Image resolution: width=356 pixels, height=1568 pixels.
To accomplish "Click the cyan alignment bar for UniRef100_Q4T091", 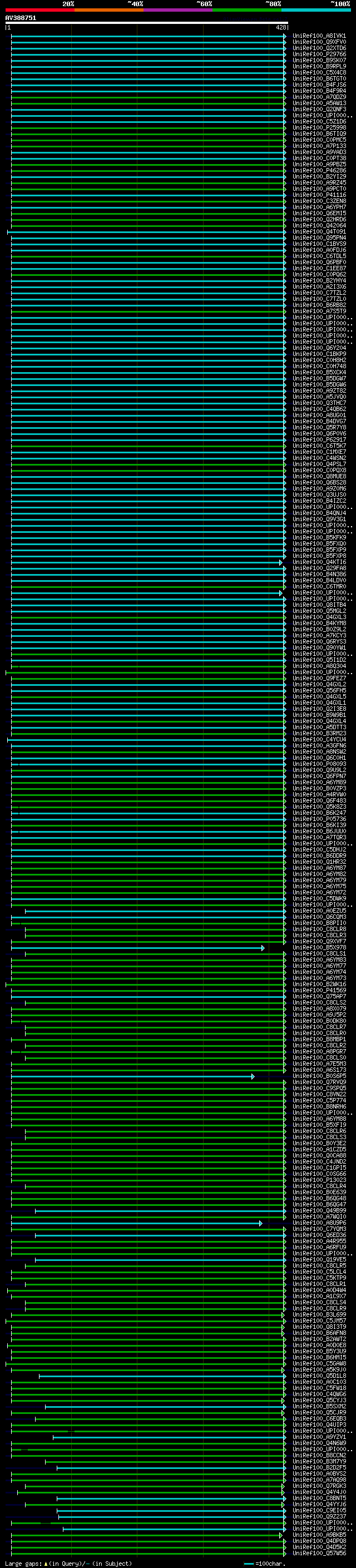I will [146, 232].
